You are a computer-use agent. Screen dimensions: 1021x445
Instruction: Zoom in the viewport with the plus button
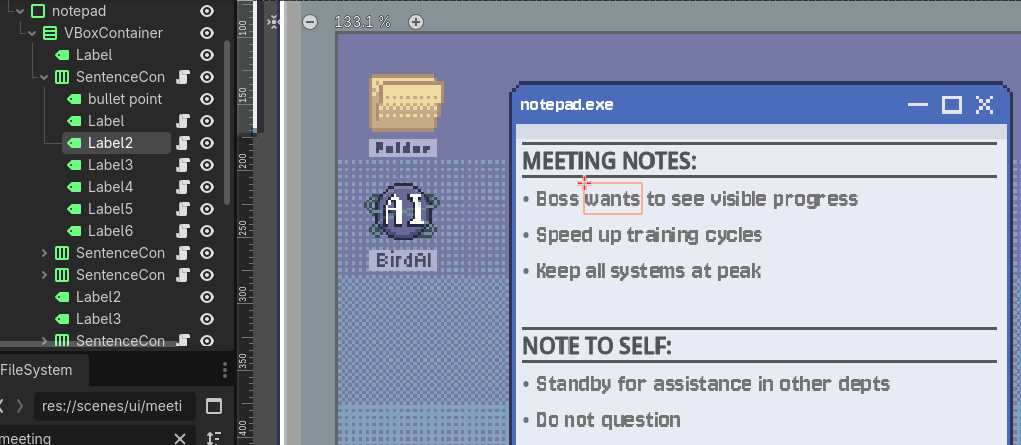pyautogui.click(x=415, y=22)
